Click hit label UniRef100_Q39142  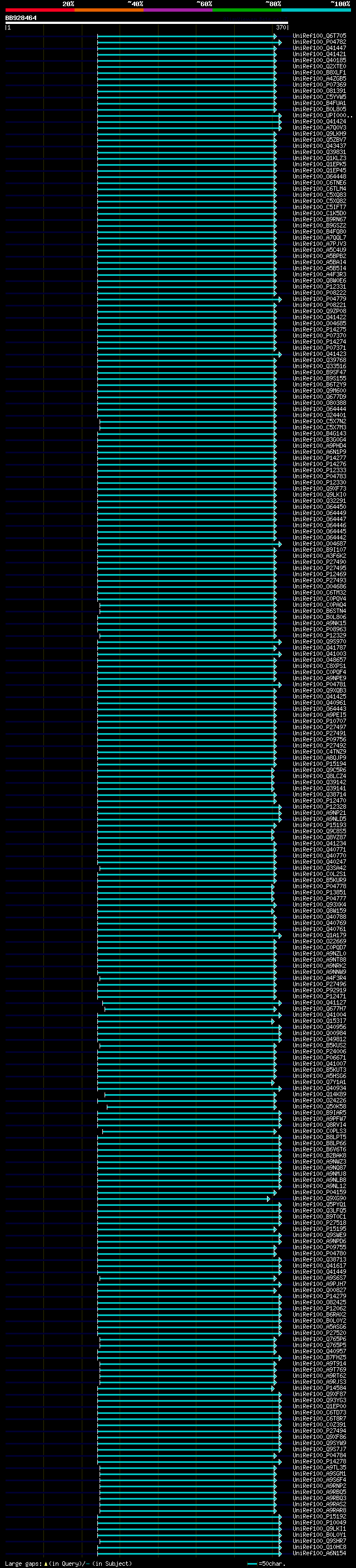pos(319,782)
